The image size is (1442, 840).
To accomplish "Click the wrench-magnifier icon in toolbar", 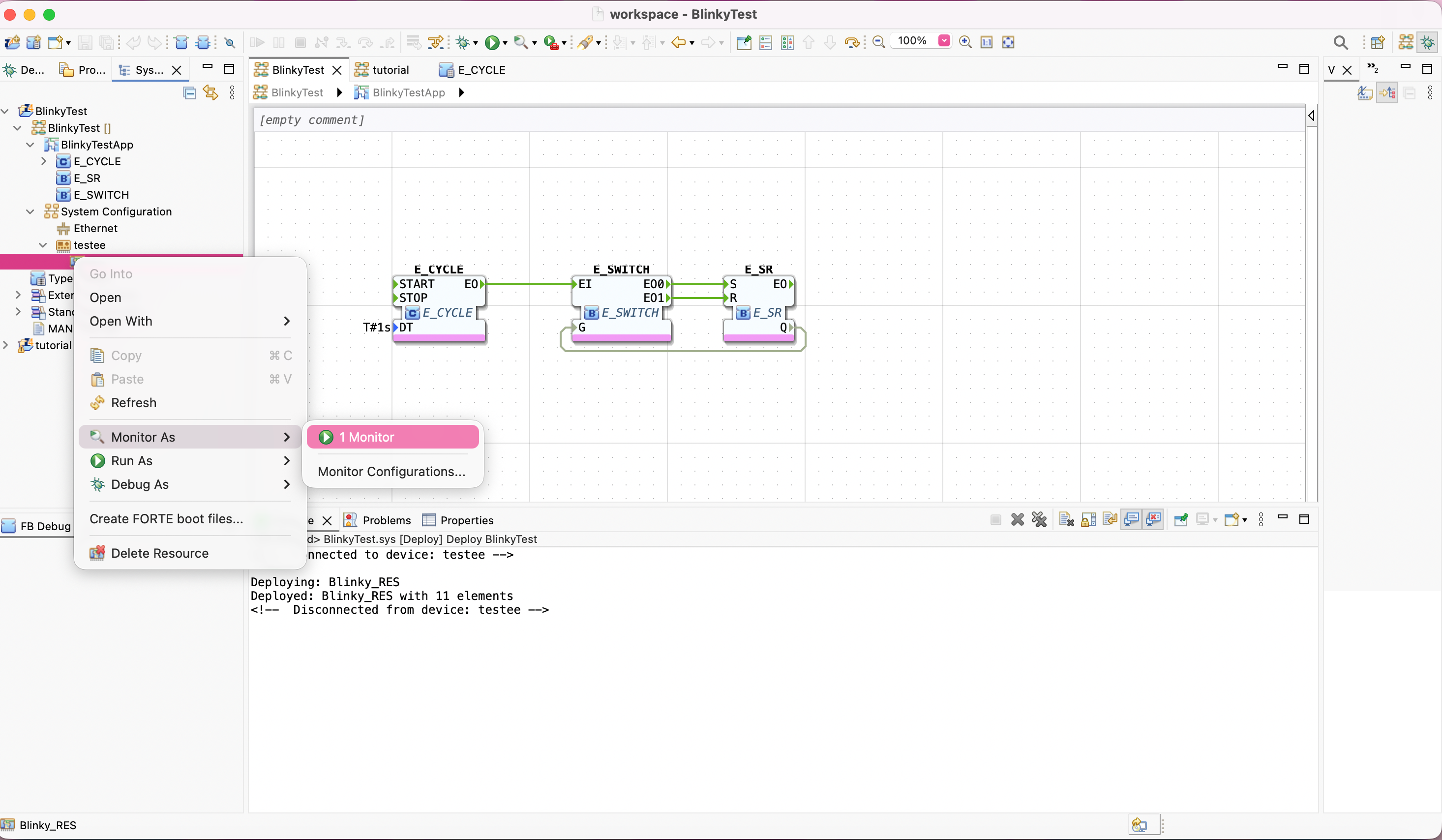I will (230, 42).
